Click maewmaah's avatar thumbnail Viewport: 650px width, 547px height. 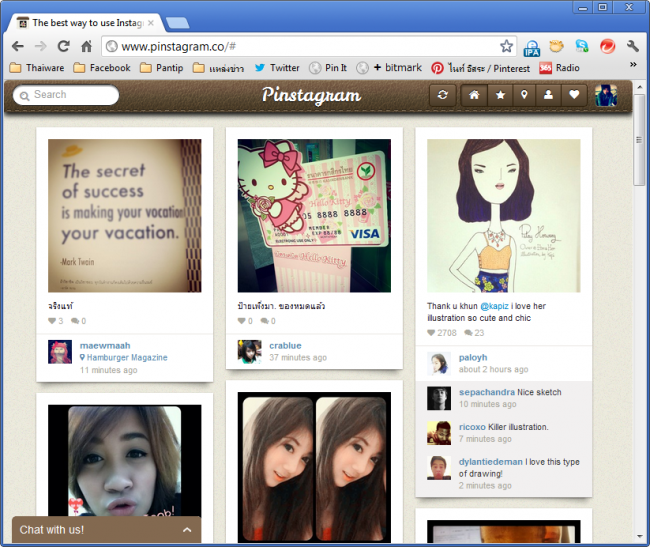pos(60,352)
